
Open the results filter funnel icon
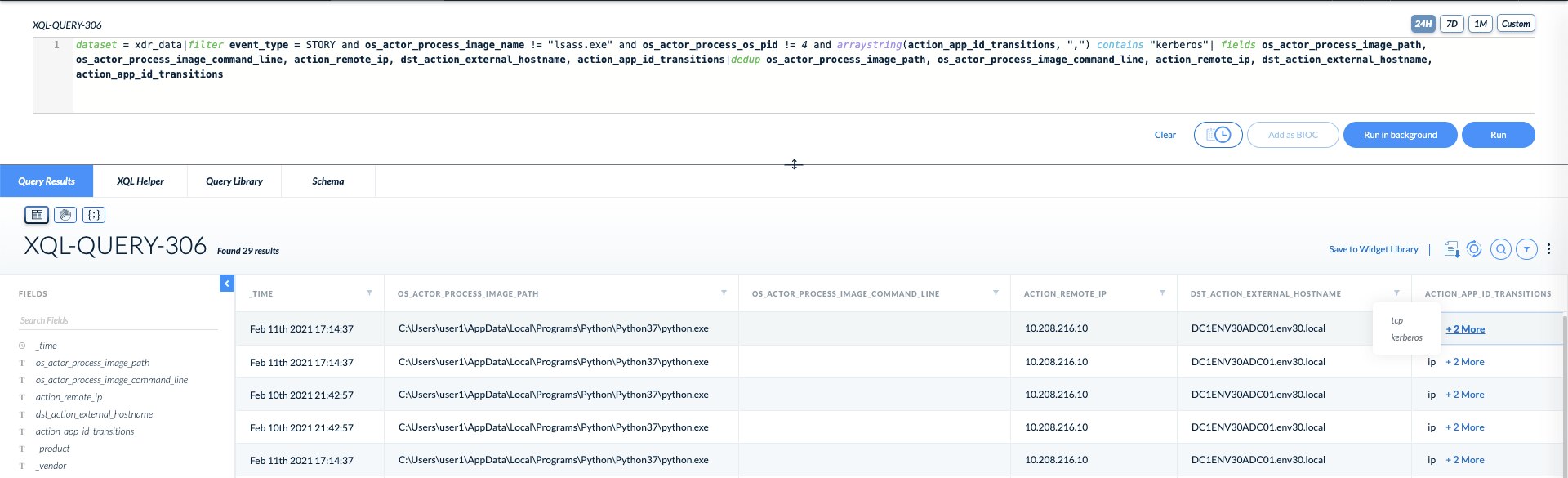[x=1526, y=249]
